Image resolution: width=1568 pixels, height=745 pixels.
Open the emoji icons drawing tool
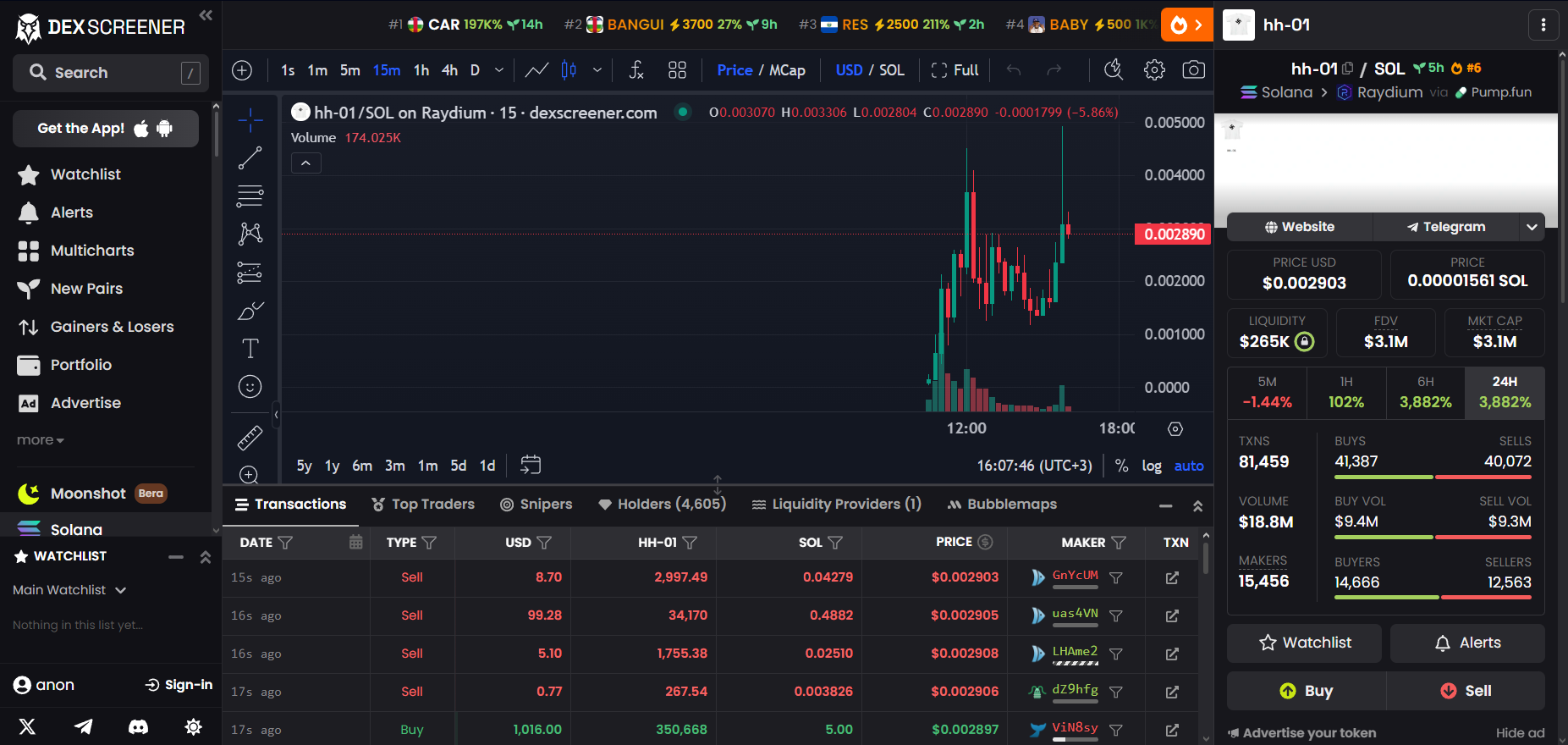click(x=250, y=387)
